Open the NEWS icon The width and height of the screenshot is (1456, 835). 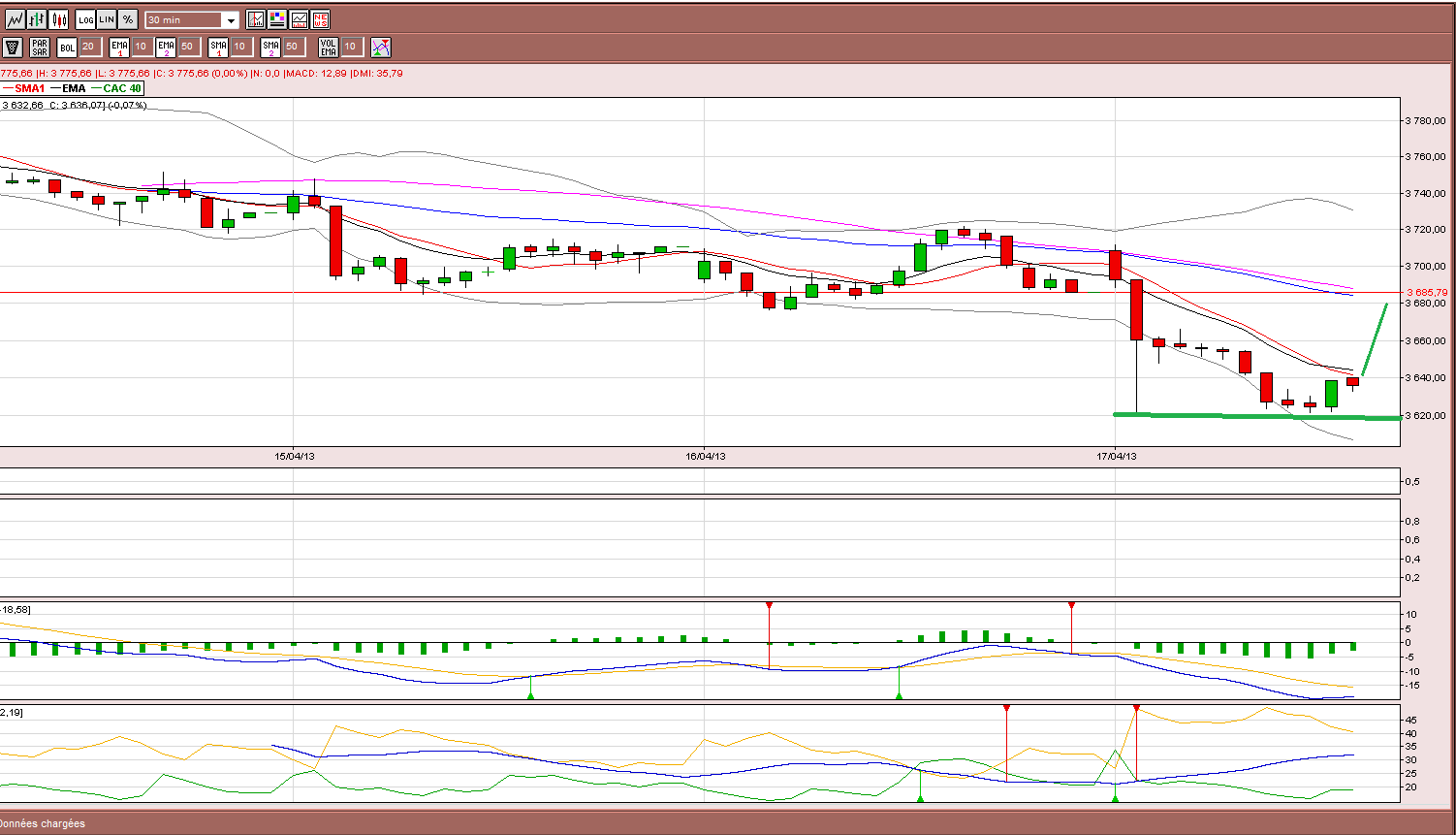(320, 19)
